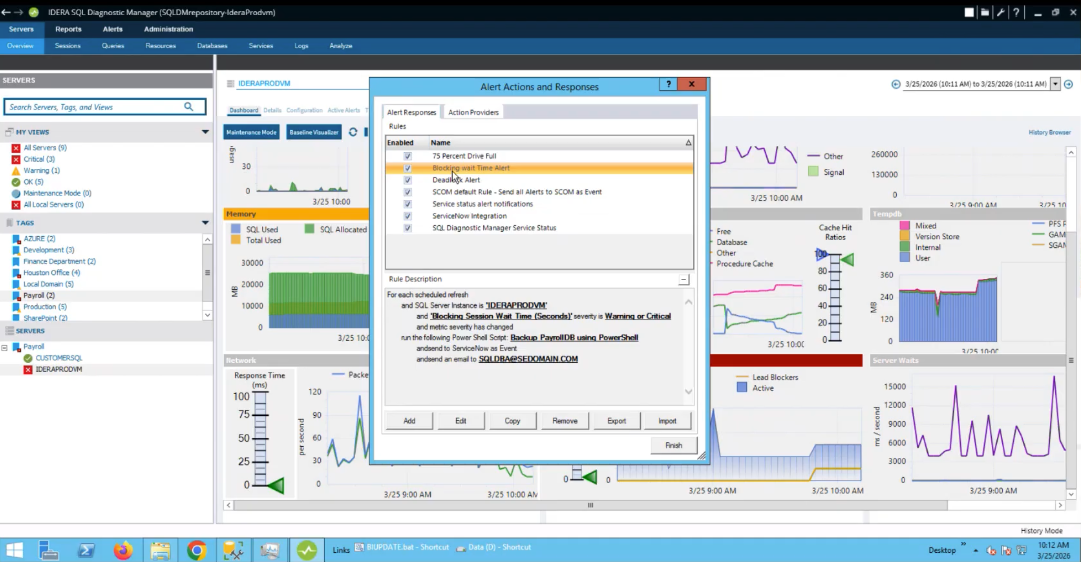Click the back arrow in the title bar
The width and height of the screenshot is (1081, 562).
click(6, 12)
